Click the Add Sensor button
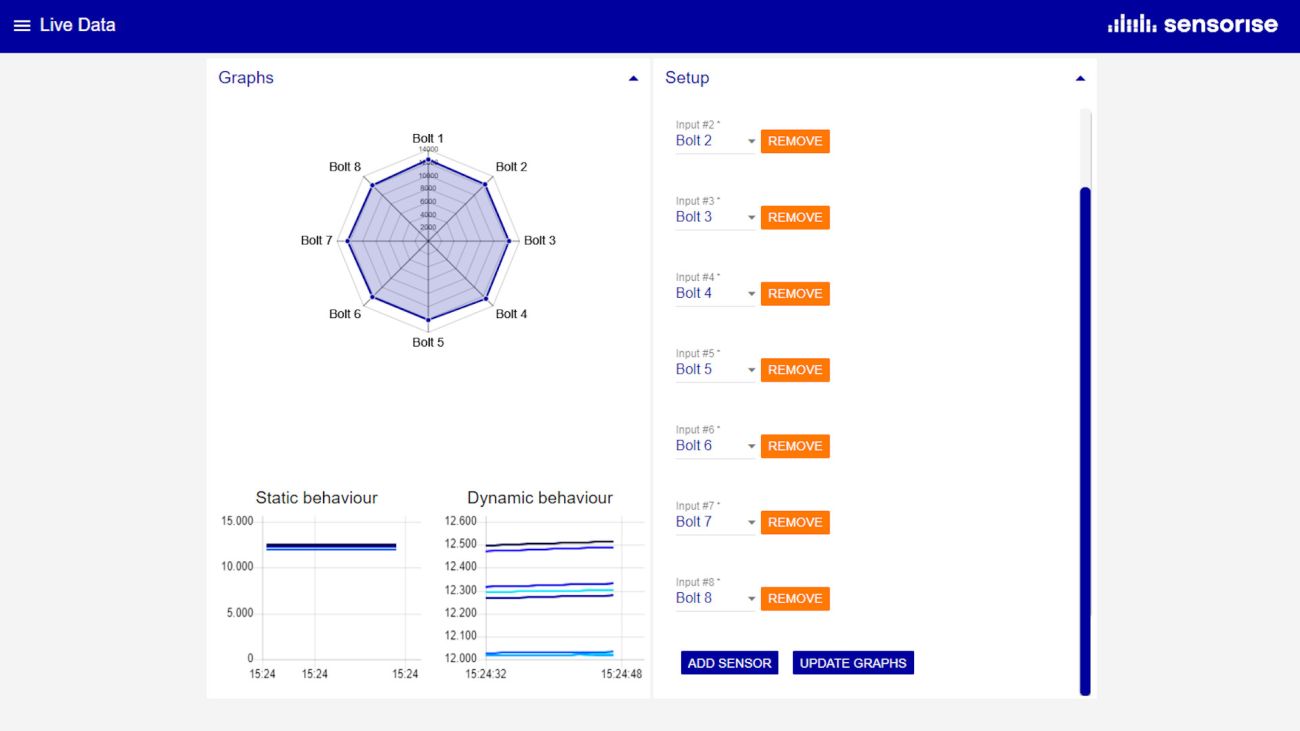The image size is (1300, 731). pos(729,663)
